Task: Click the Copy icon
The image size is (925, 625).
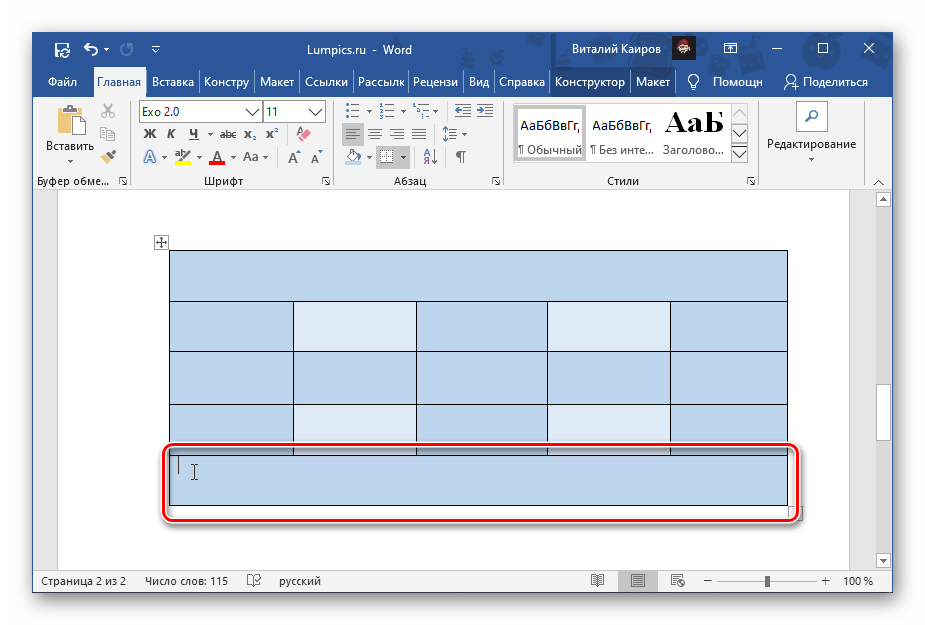Action: (x=107, y=134)
